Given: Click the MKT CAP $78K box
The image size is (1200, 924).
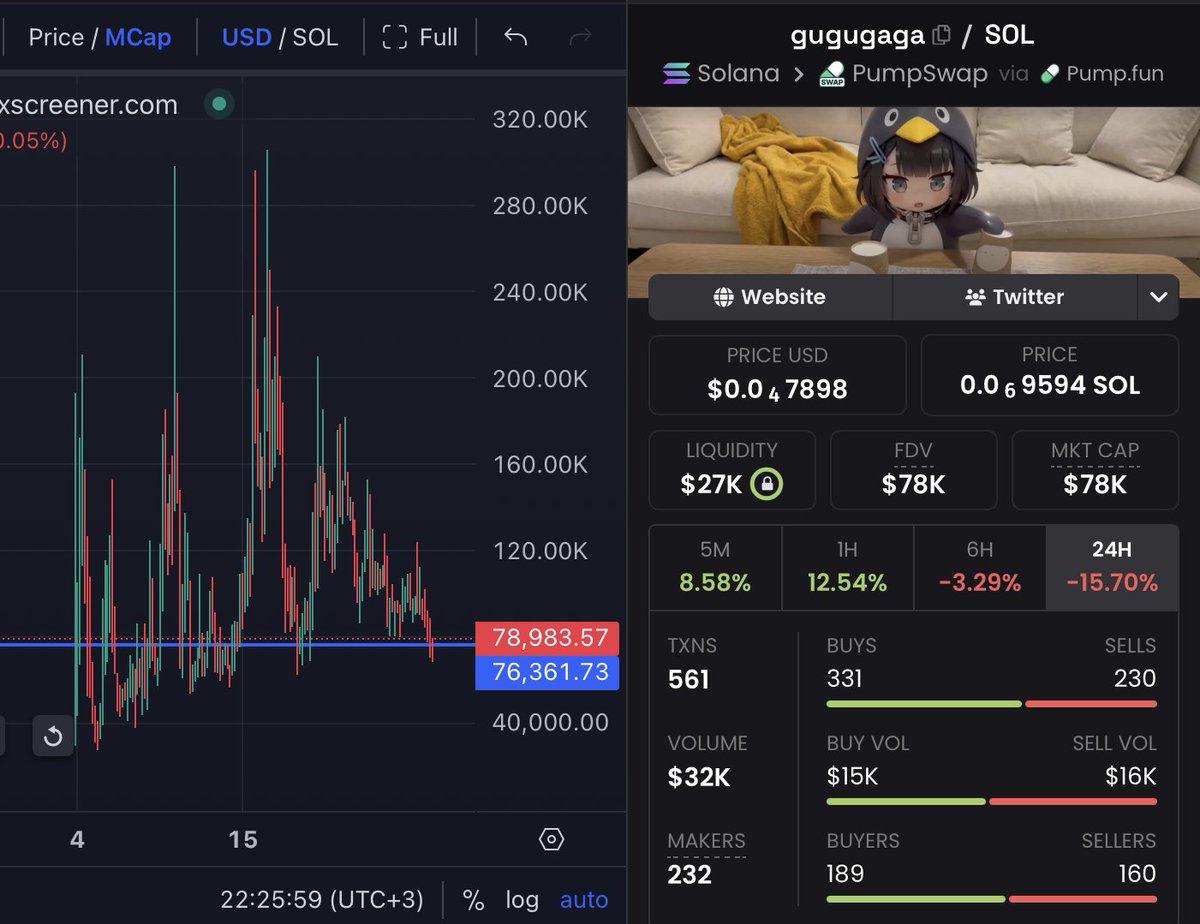Looking at the screenshot, I should click(1095, 470).
